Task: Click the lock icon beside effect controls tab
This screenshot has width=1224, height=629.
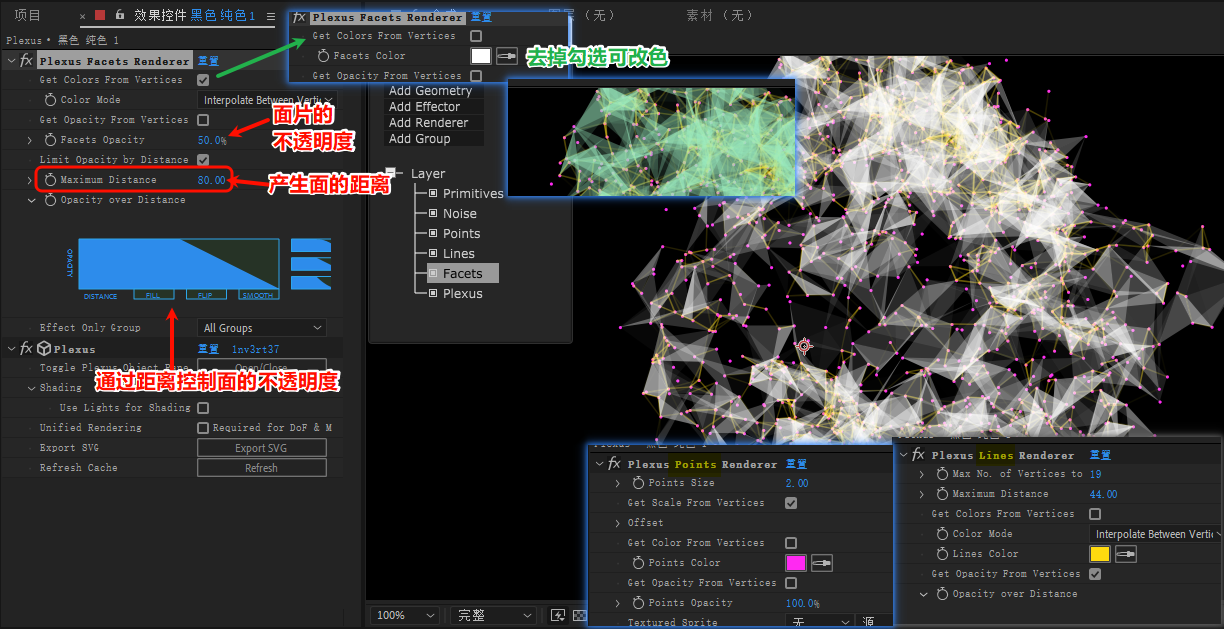Action: tap(120, 15)
